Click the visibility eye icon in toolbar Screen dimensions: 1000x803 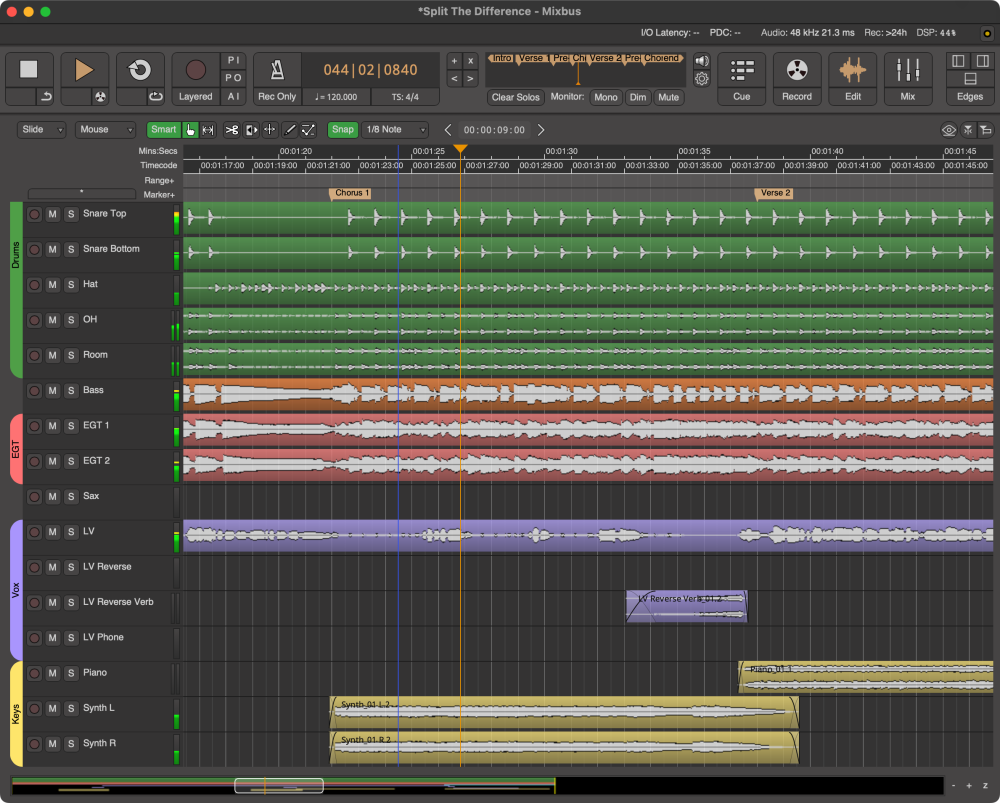tap(948, 130)
